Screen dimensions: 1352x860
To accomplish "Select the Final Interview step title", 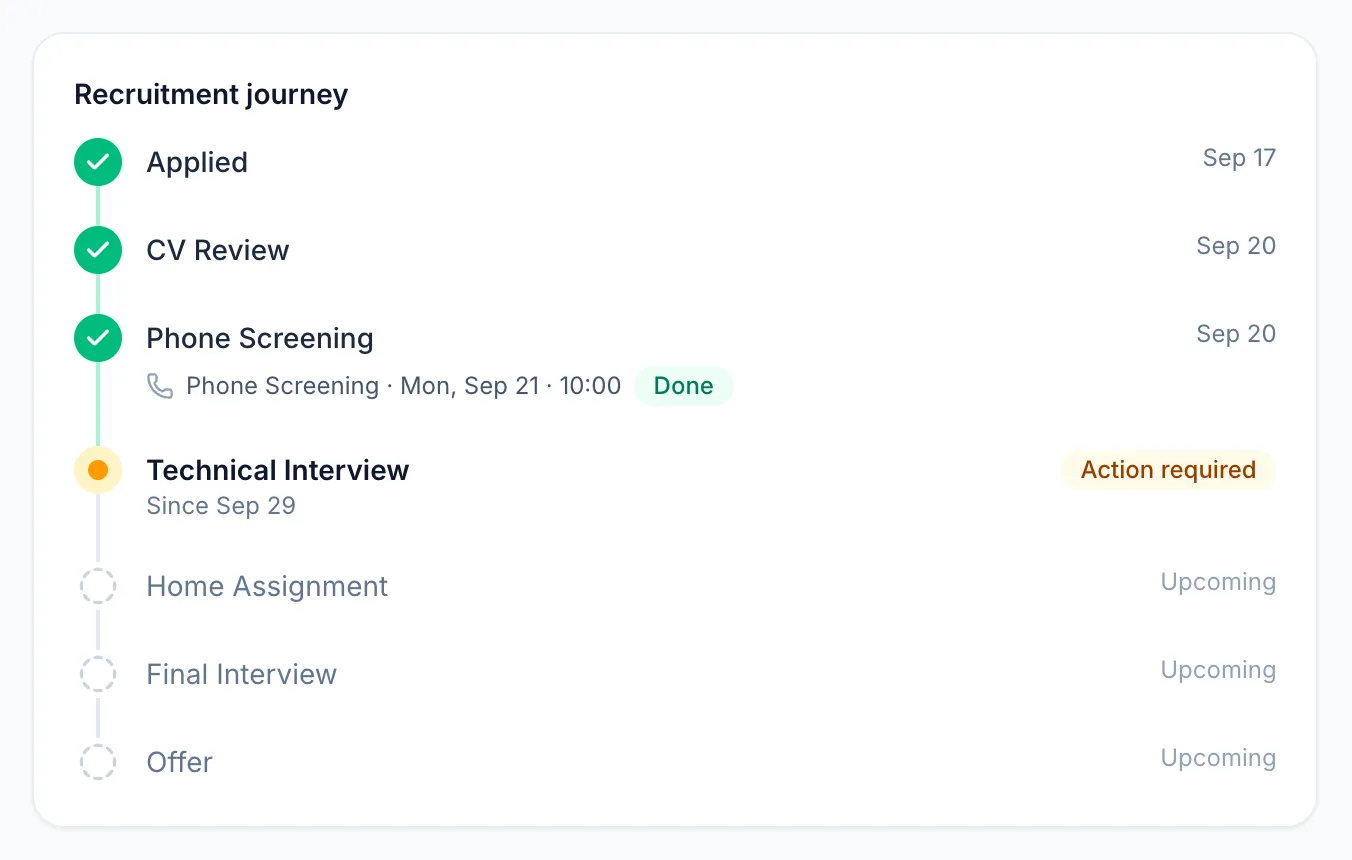I will tap(242, 674).
